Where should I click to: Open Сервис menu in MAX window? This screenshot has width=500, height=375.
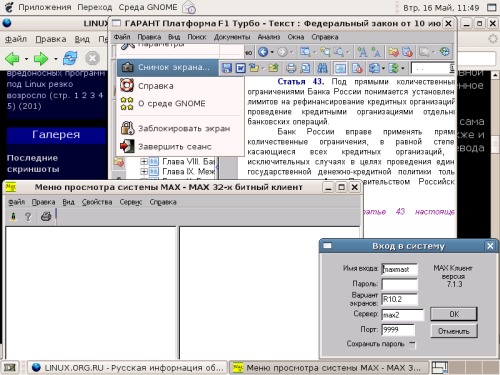pyautogui.click(x=131, y=202)
